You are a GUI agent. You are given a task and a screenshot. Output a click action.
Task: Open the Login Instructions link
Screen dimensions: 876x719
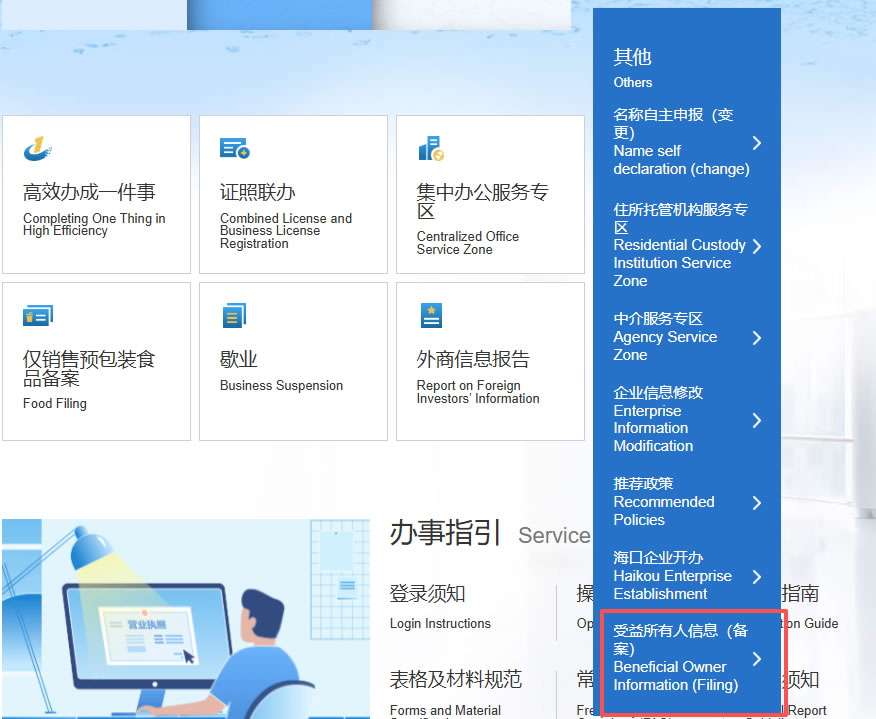(x=440, y=623)
